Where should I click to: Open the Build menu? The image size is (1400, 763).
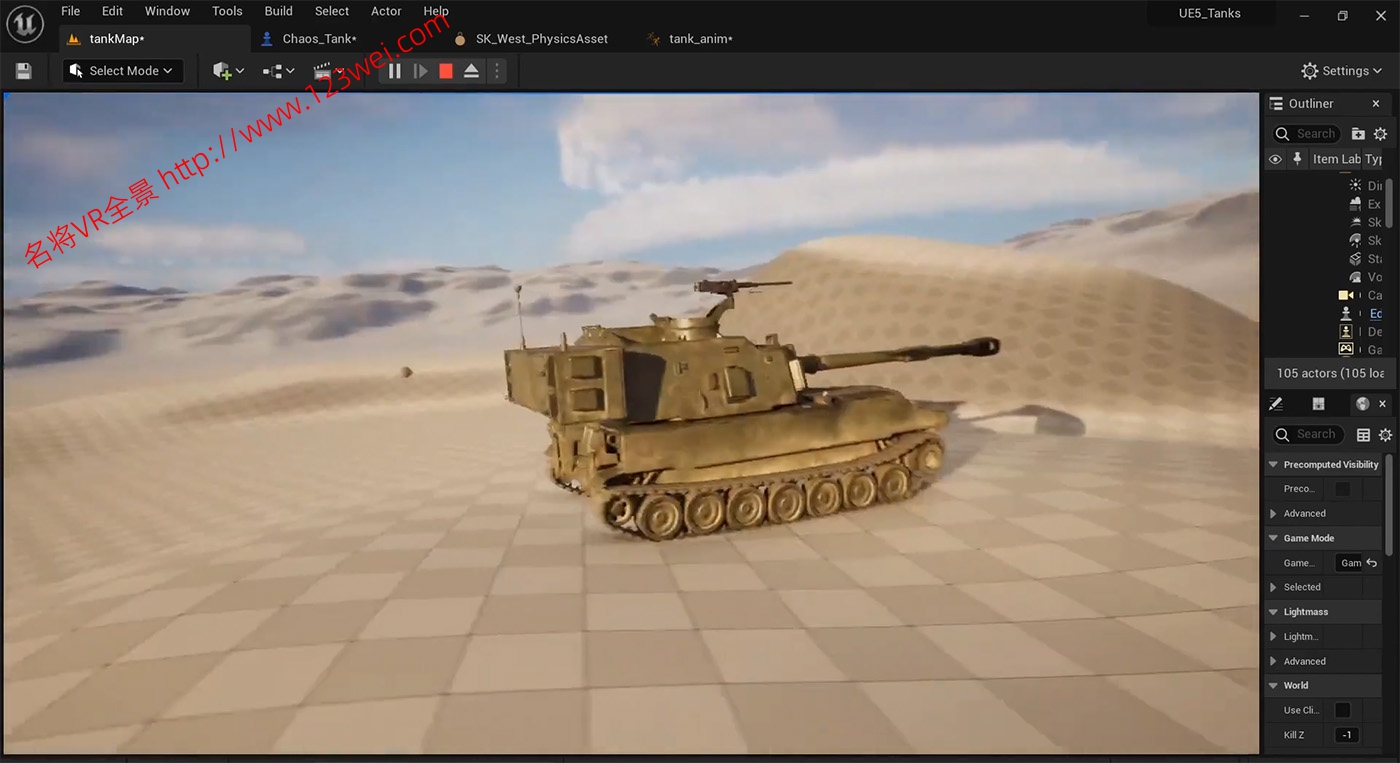tap(278, 11)
